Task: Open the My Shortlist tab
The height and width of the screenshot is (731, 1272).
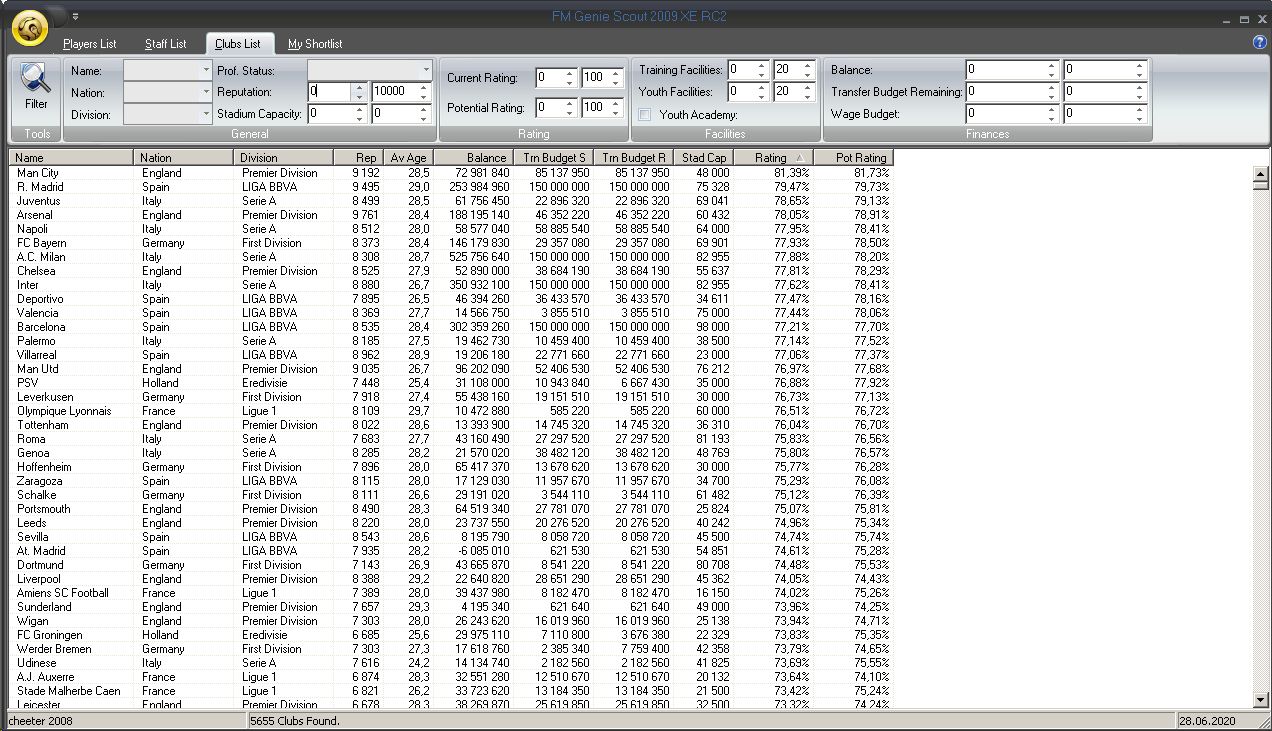Action: tap(315, 44)
